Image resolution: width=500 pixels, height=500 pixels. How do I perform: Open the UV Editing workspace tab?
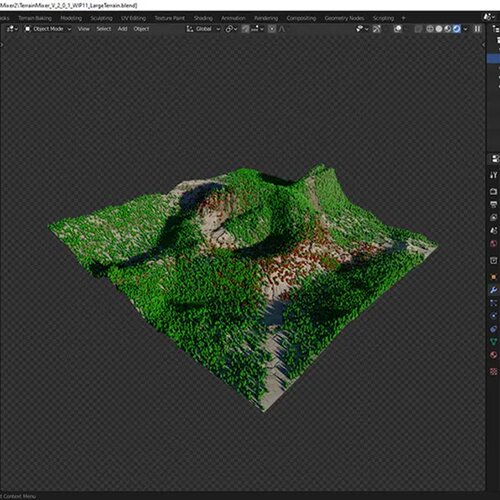(133, 18)
